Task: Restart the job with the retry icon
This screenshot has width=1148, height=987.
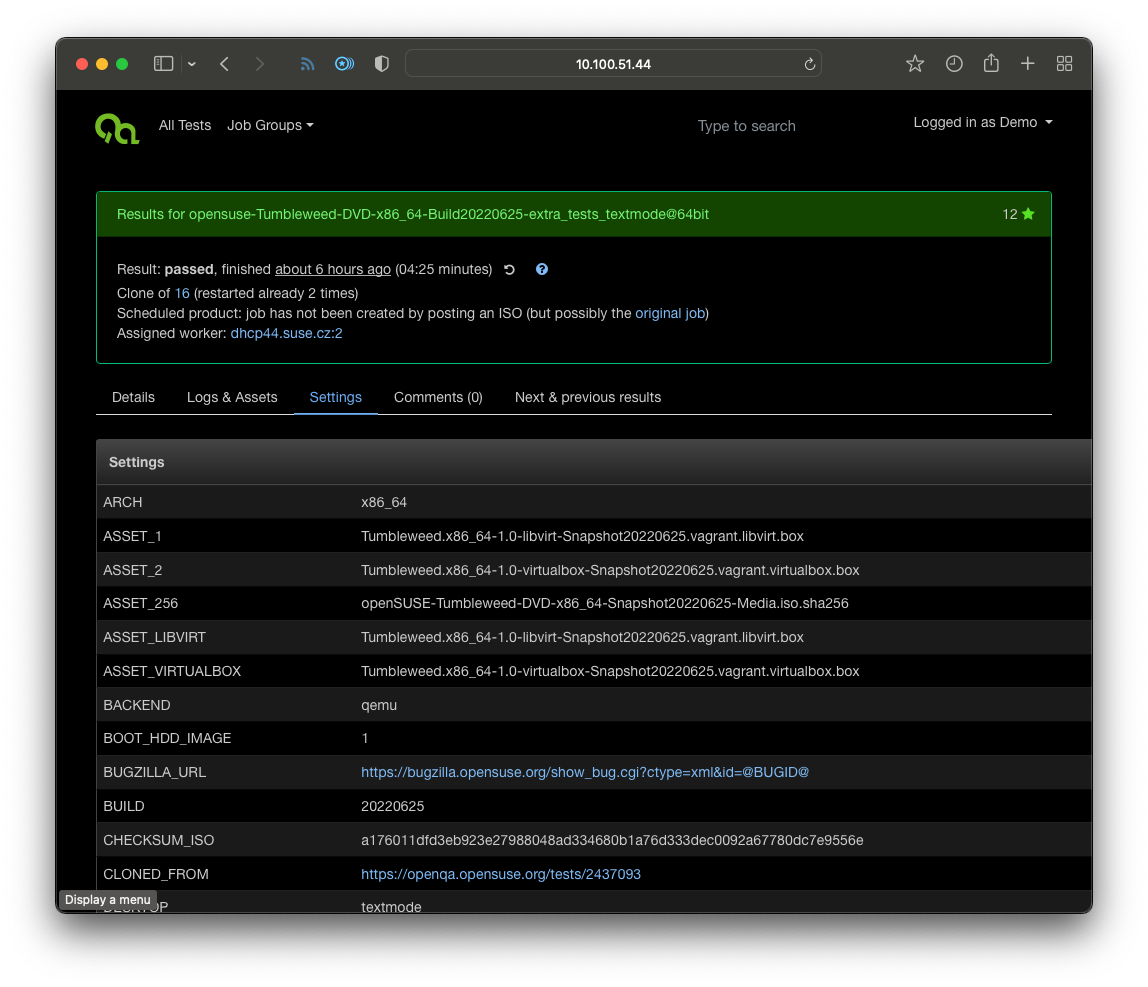Action: pos(510,269)
